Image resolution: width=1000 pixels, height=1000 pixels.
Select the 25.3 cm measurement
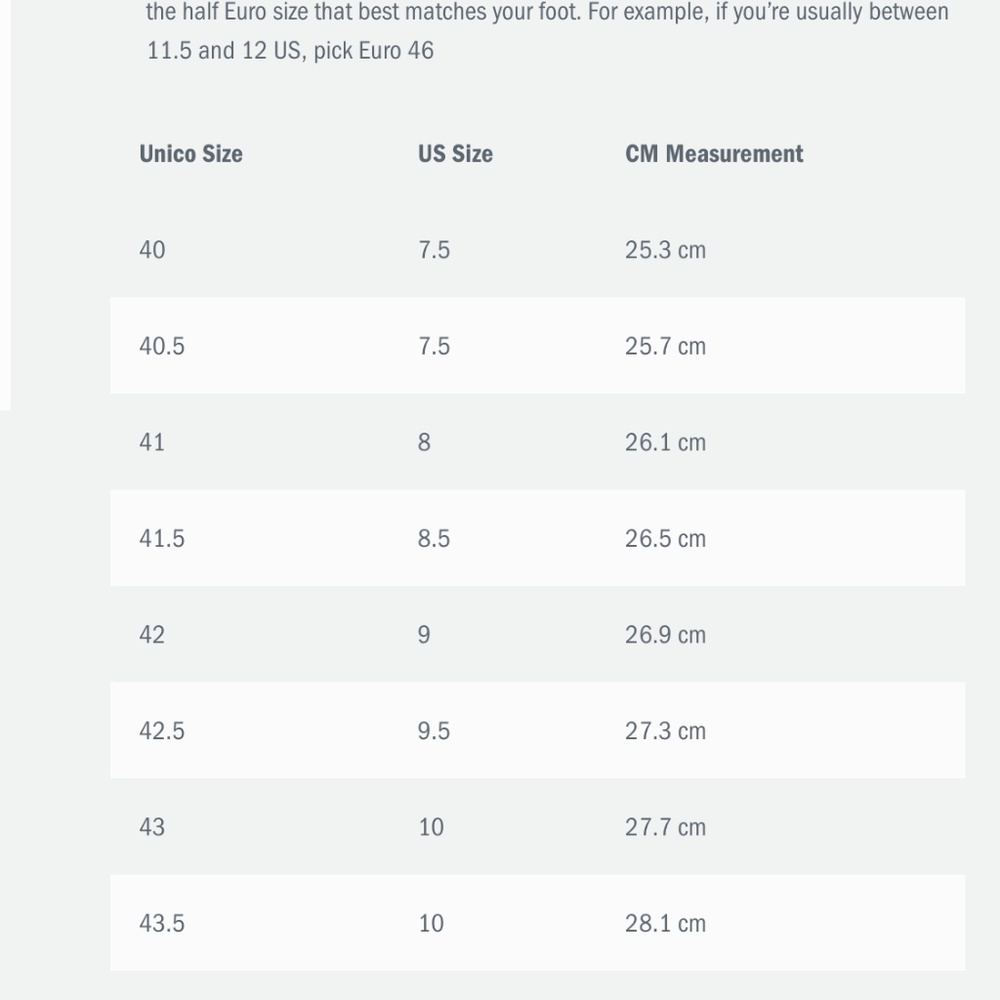(x=665, y=250)
